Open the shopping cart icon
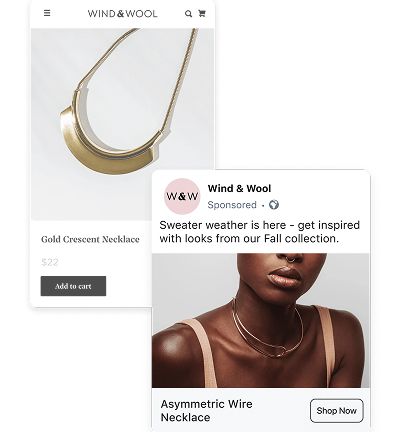400x432 pixels. [202, 13]
